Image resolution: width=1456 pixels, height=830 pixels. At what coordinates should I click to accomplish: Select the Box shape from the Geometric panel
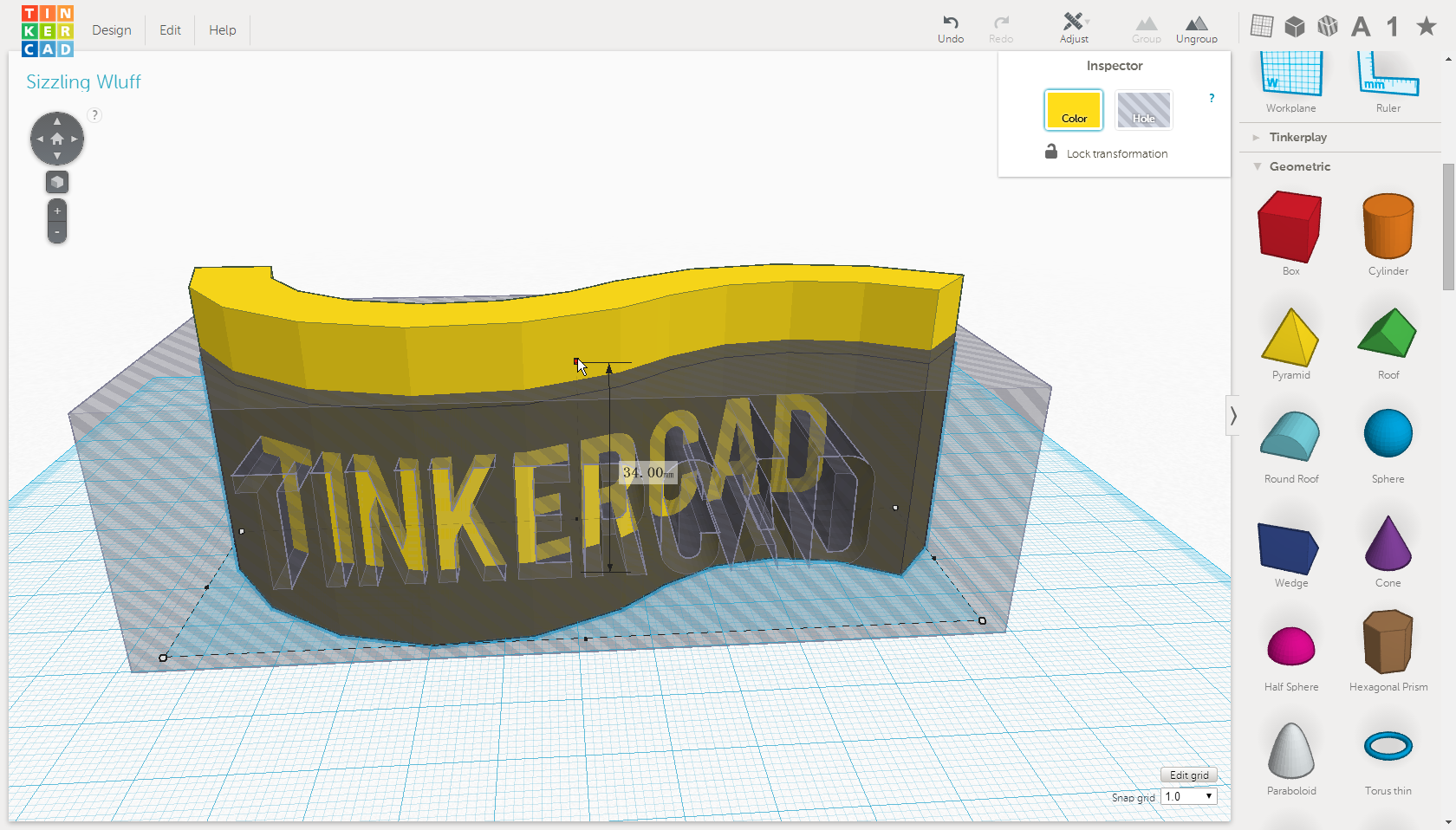click(1290, 227)
